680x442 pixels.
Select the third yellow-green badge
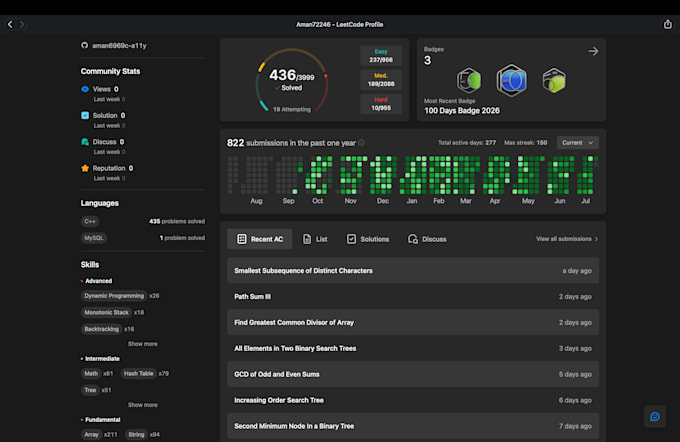tap(554, 80)
